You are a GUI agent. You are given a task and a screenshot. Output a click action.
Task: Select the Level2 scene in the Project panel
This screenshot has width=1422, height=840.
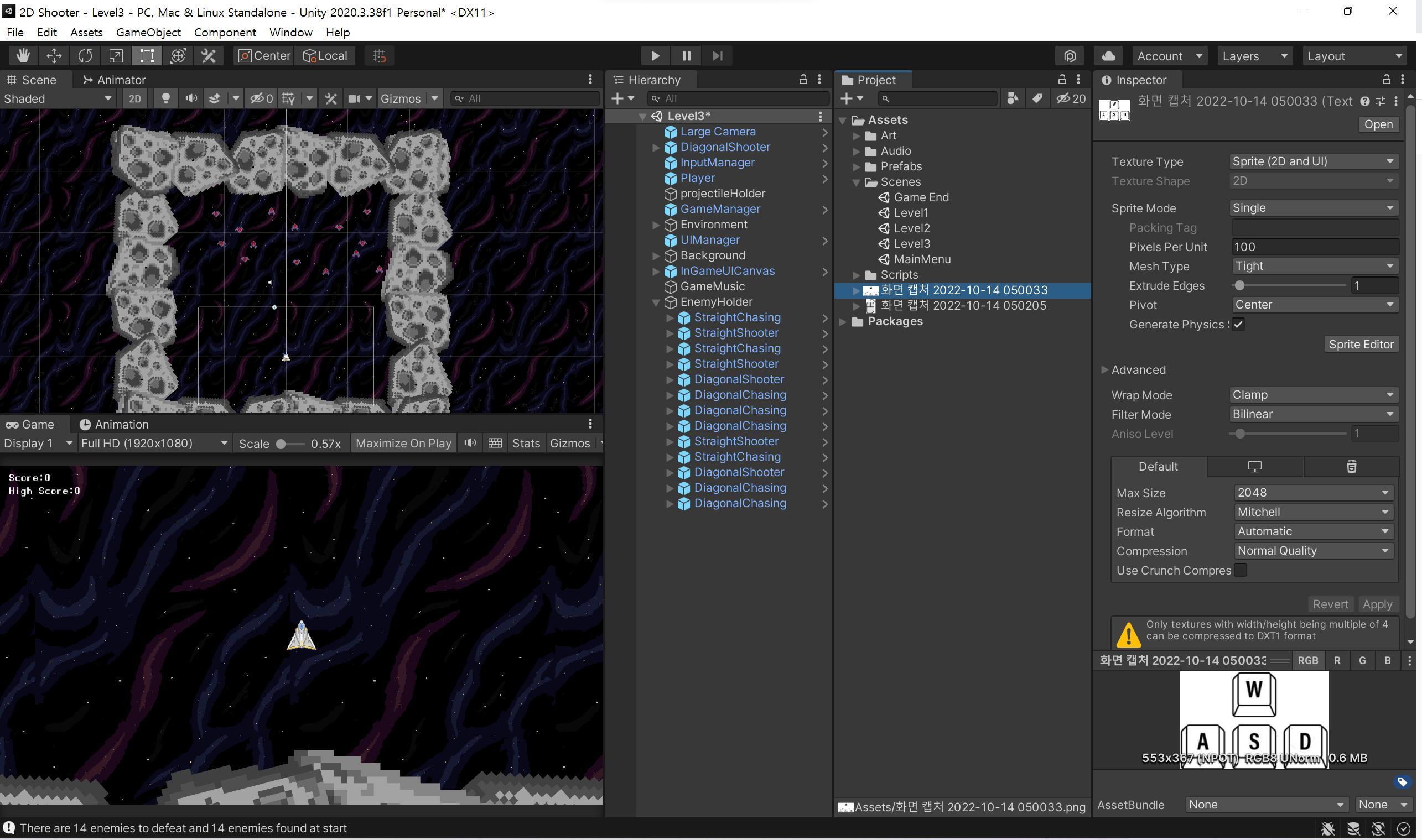pyautogui.click(x=911, y=228)
